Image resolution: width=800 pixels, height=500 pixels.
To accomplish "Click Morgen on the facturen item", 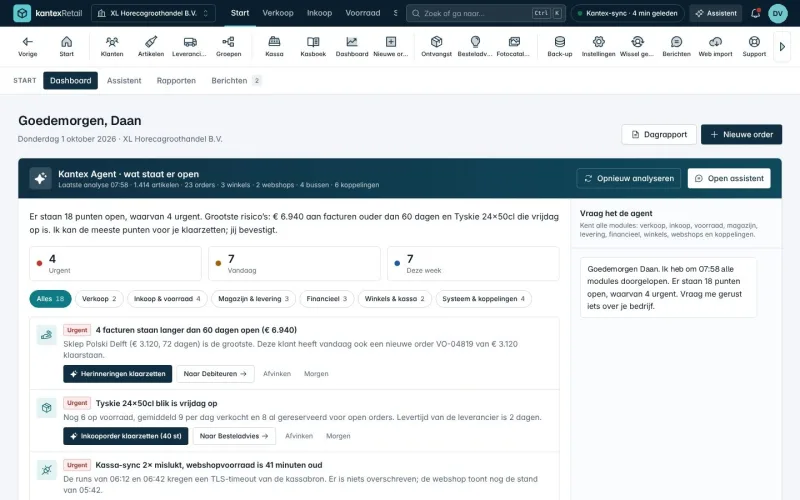I will click(x=316, y=374).
